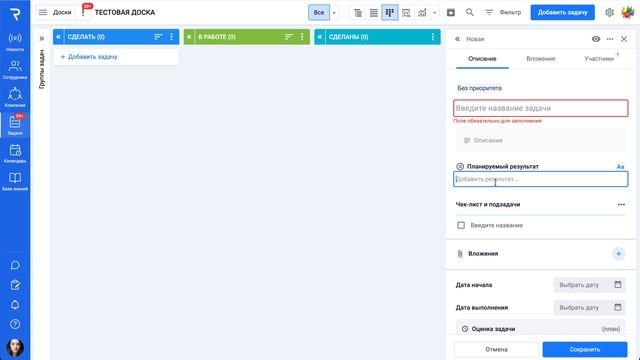
Task: Switch to the Вложения tab
Action: tap(540, 59)
